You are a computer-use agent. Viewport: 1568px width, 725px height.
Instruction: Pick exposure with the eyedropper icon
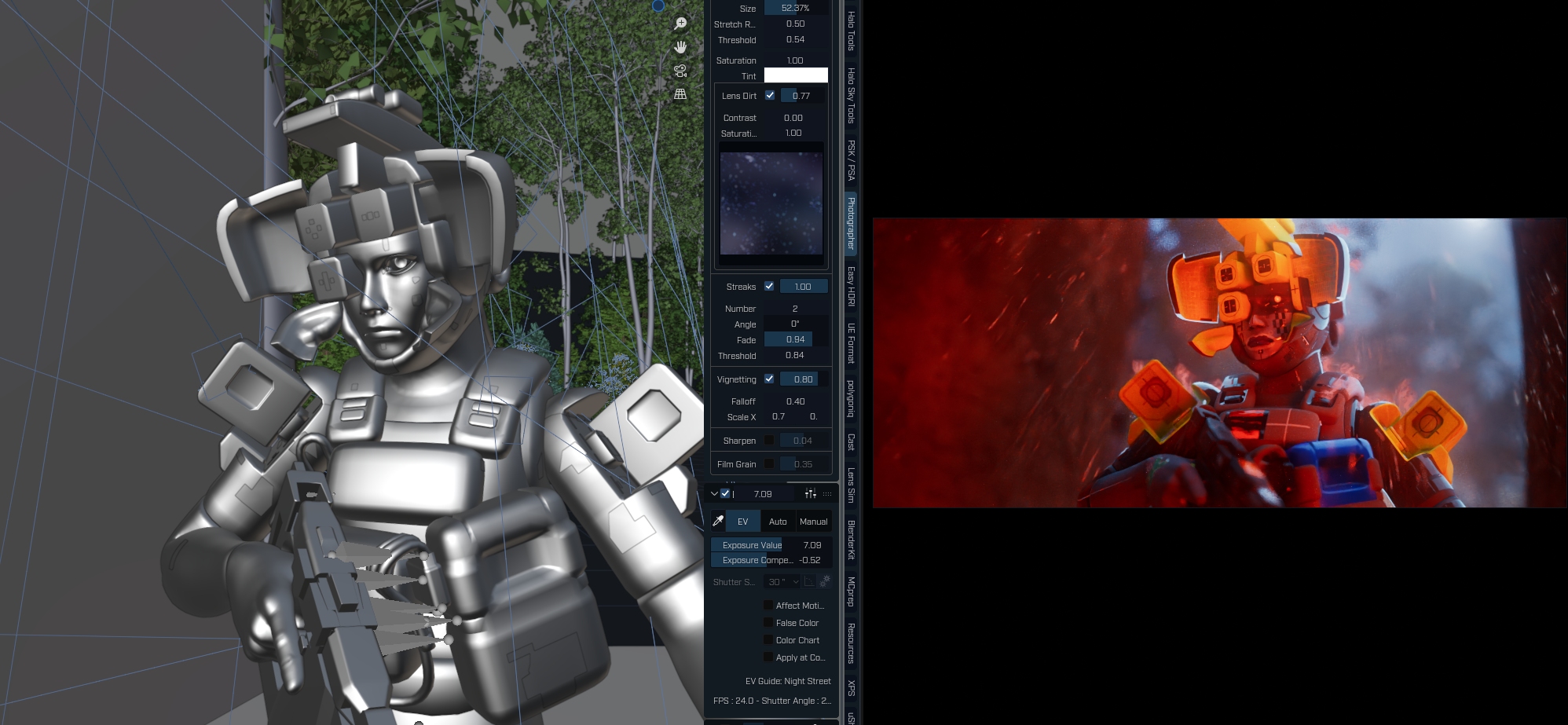tap(717, 521)
